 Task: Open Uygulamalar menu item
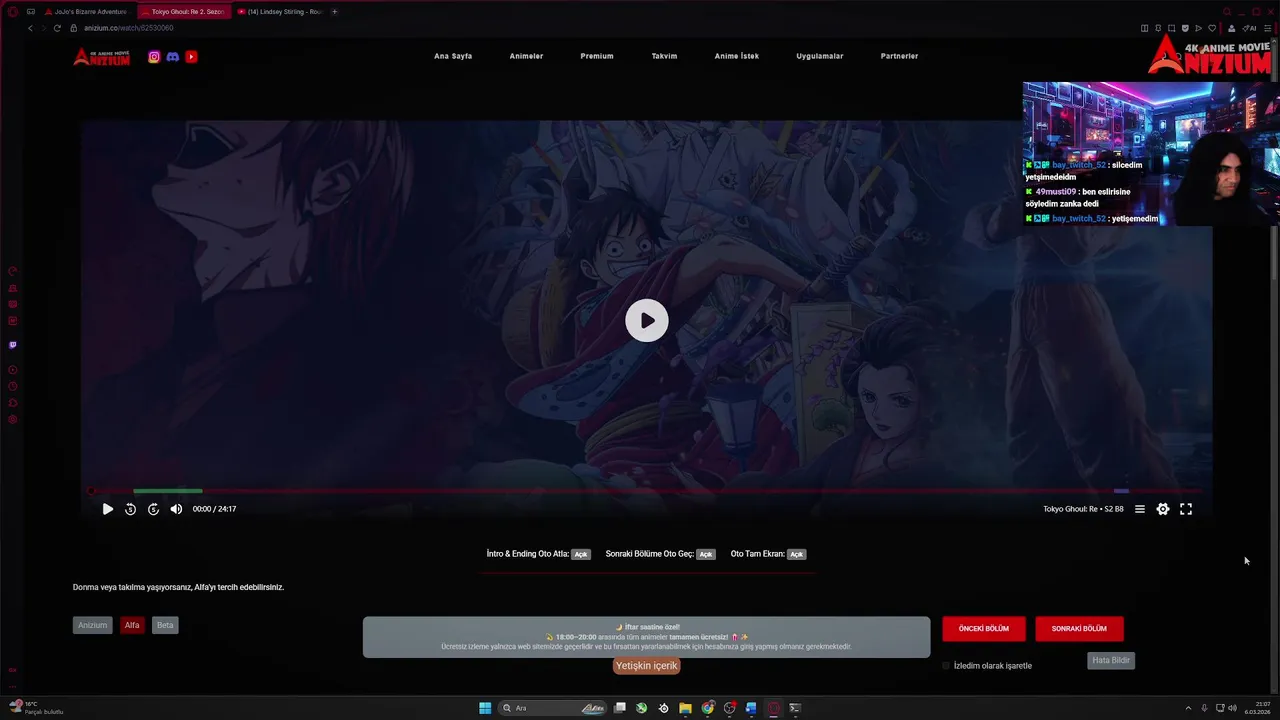pyautogui.click(x=820, y=56)
